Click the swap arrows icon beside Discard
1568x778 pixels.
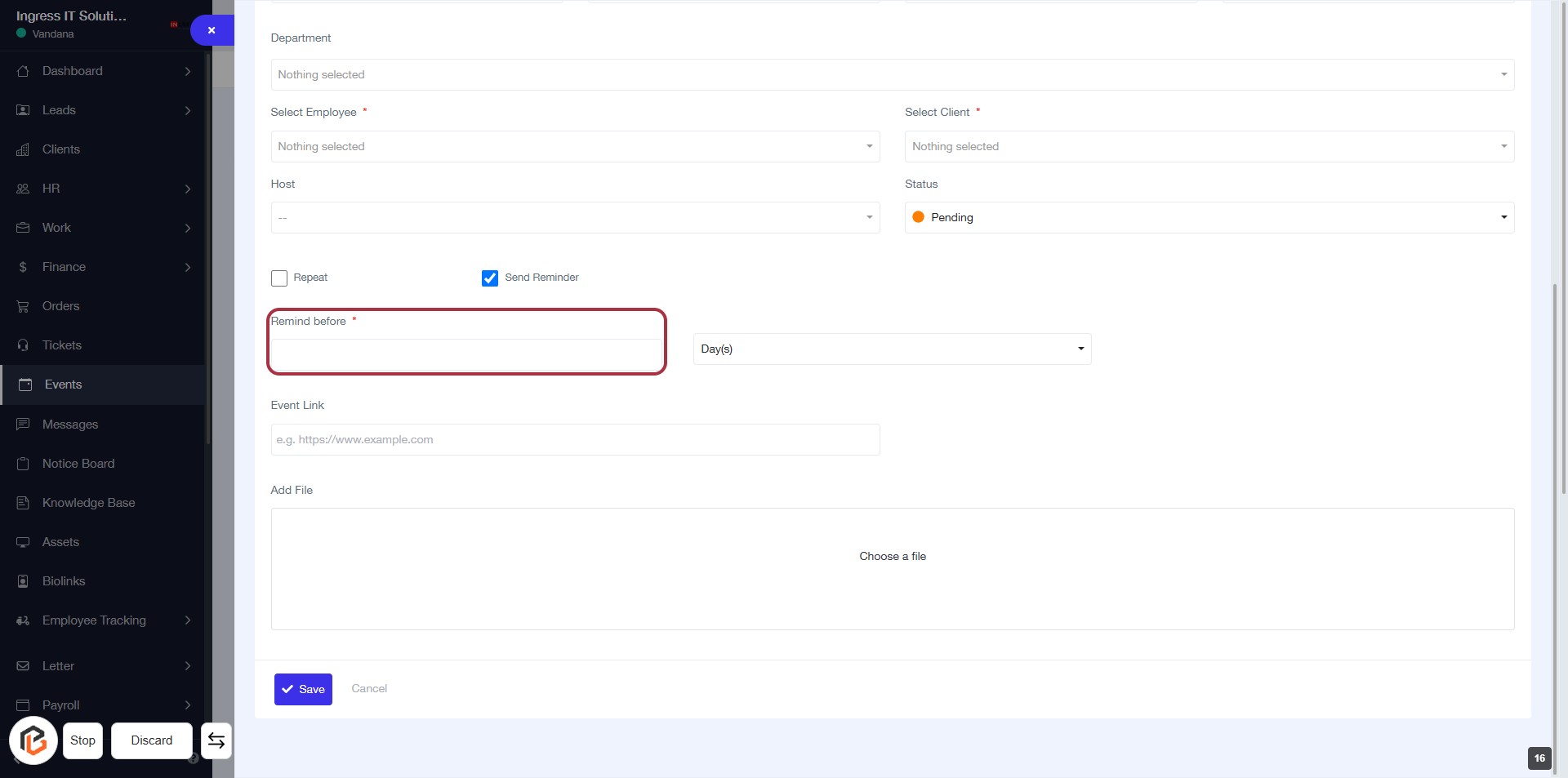[216, 740]
